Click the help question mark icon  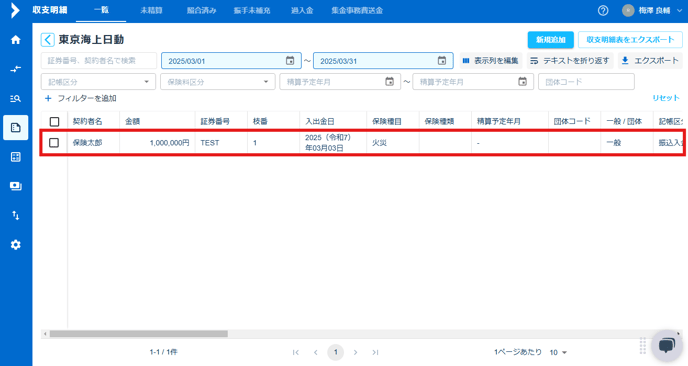[603, 11]
